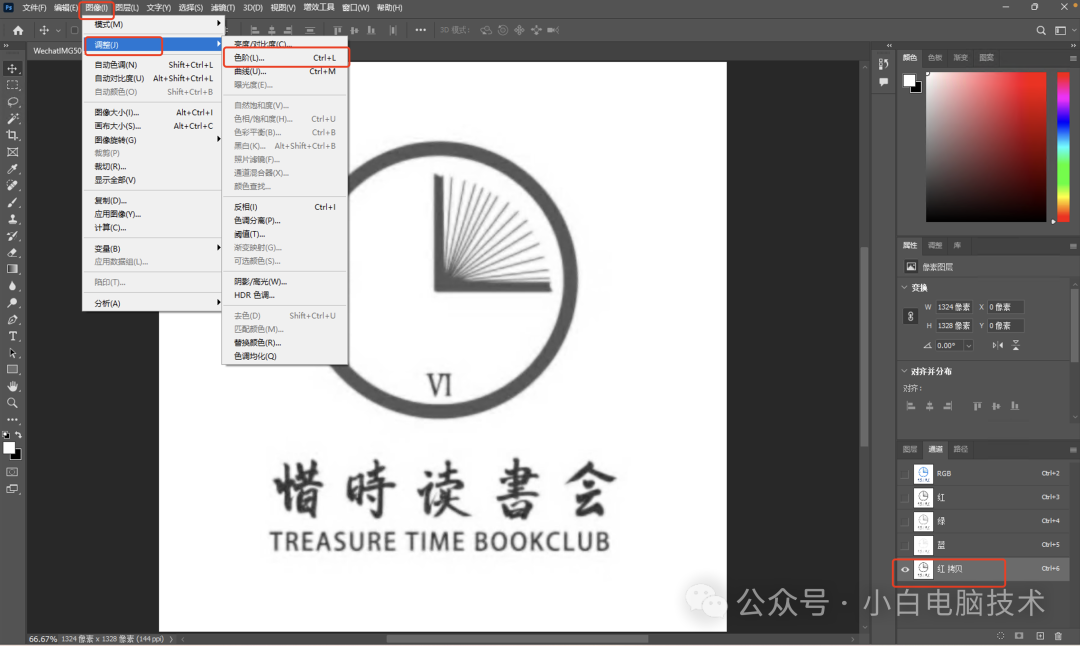Click inside the color picker field

tap(986, 147)
